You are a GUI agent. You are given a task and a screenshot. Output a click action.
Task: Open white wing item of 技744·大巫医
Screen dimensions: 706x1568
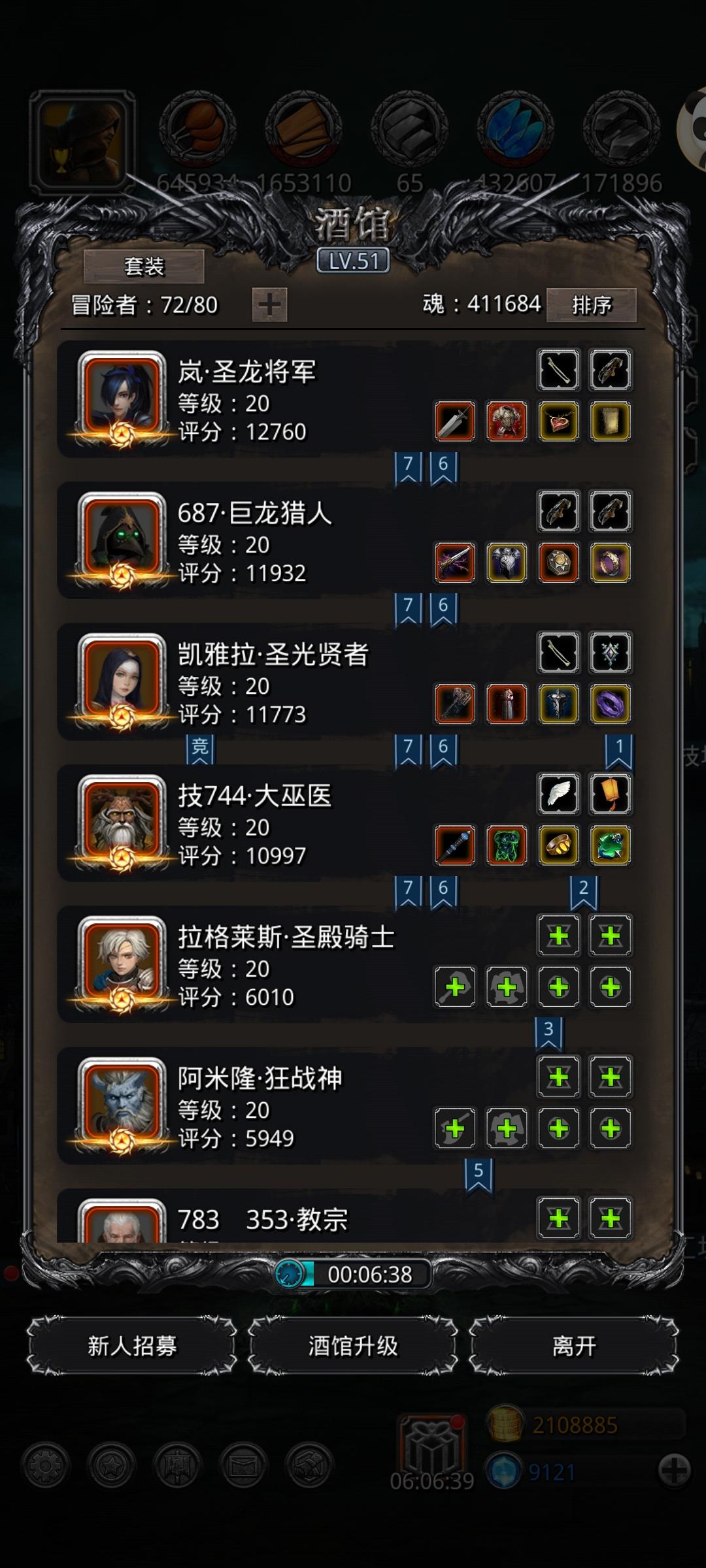[559, 794]
